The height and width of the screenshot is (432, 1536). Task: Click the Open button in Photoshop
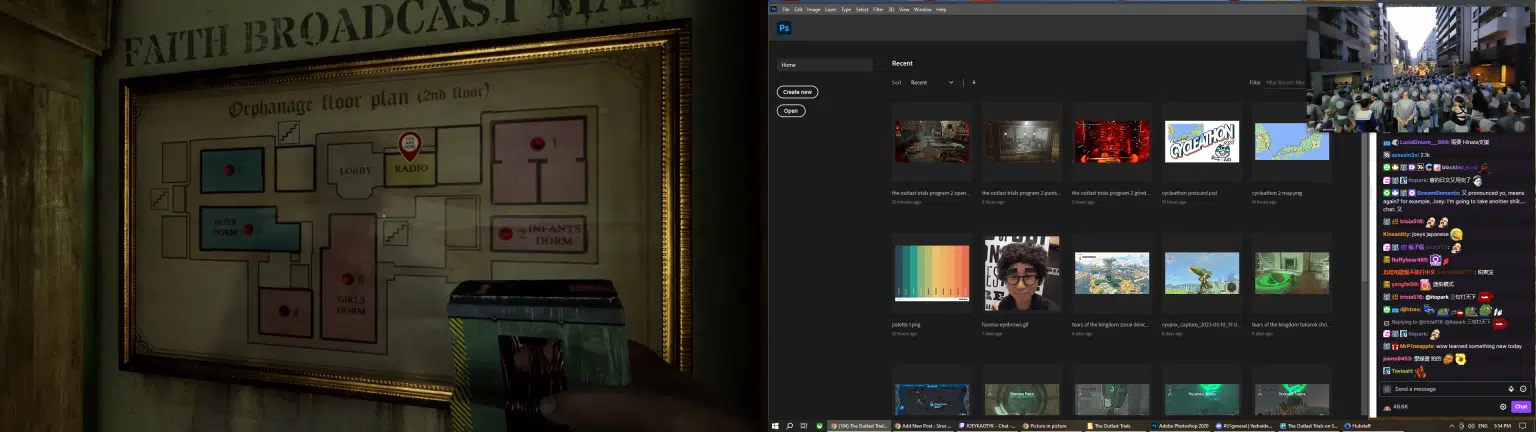(x=791, y=111)
